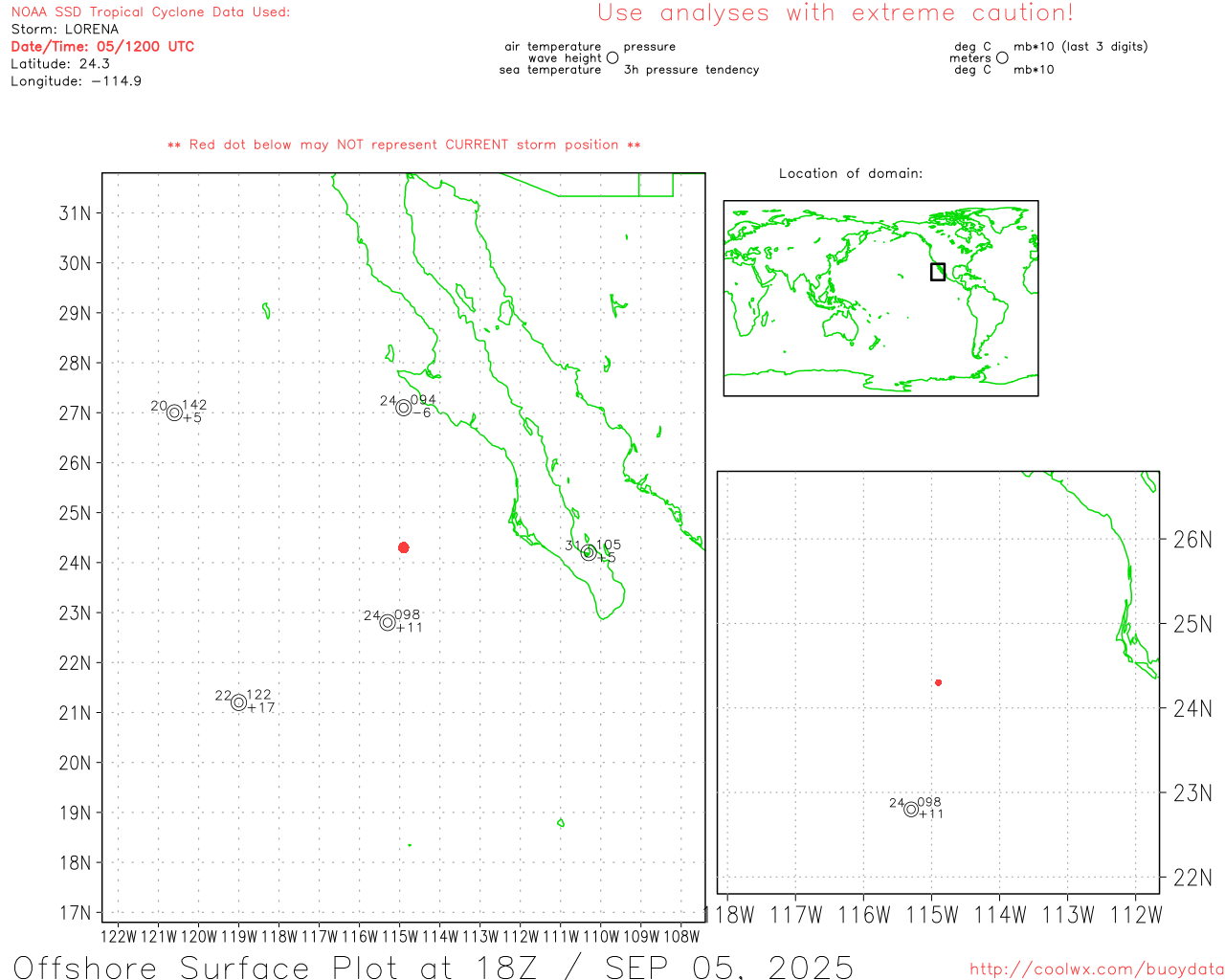Click the 26N label on the inset map

pos(1192,540)
